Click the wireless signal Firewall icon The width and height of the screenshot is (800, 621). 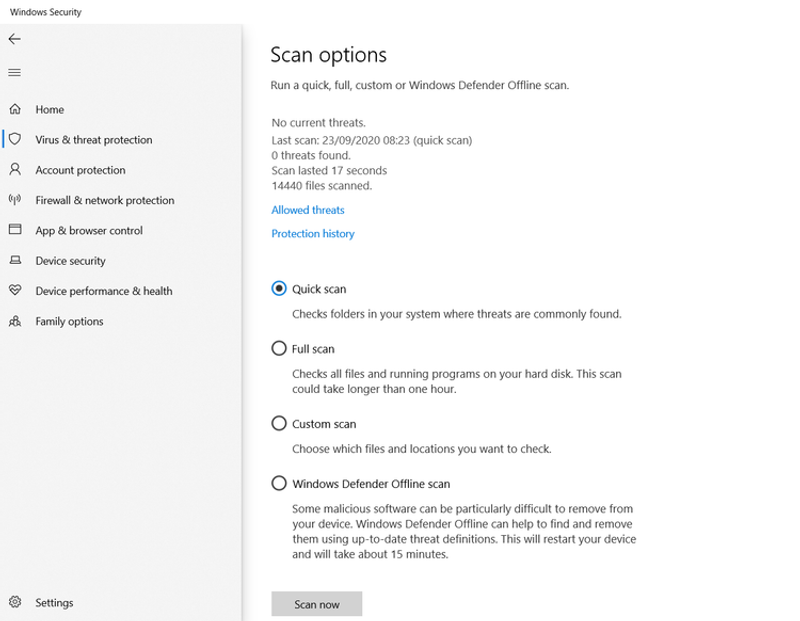(15, 199)
